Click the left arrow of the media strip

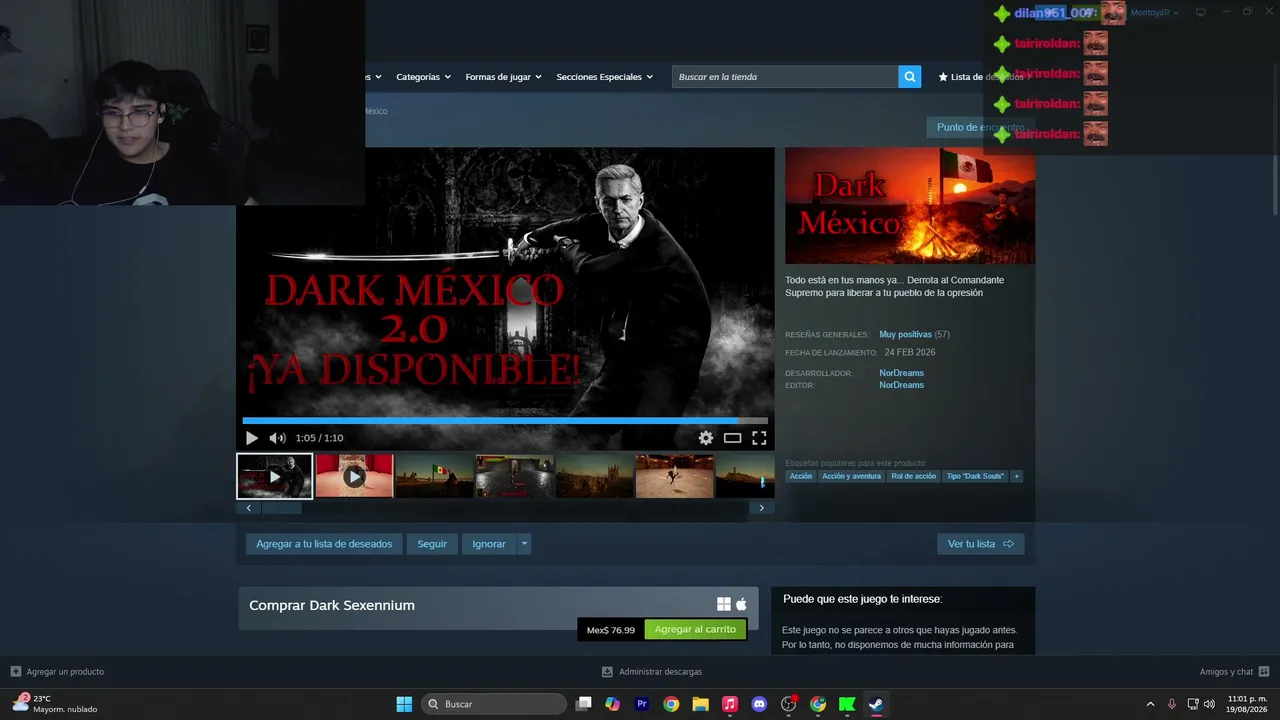click(249, 508)
